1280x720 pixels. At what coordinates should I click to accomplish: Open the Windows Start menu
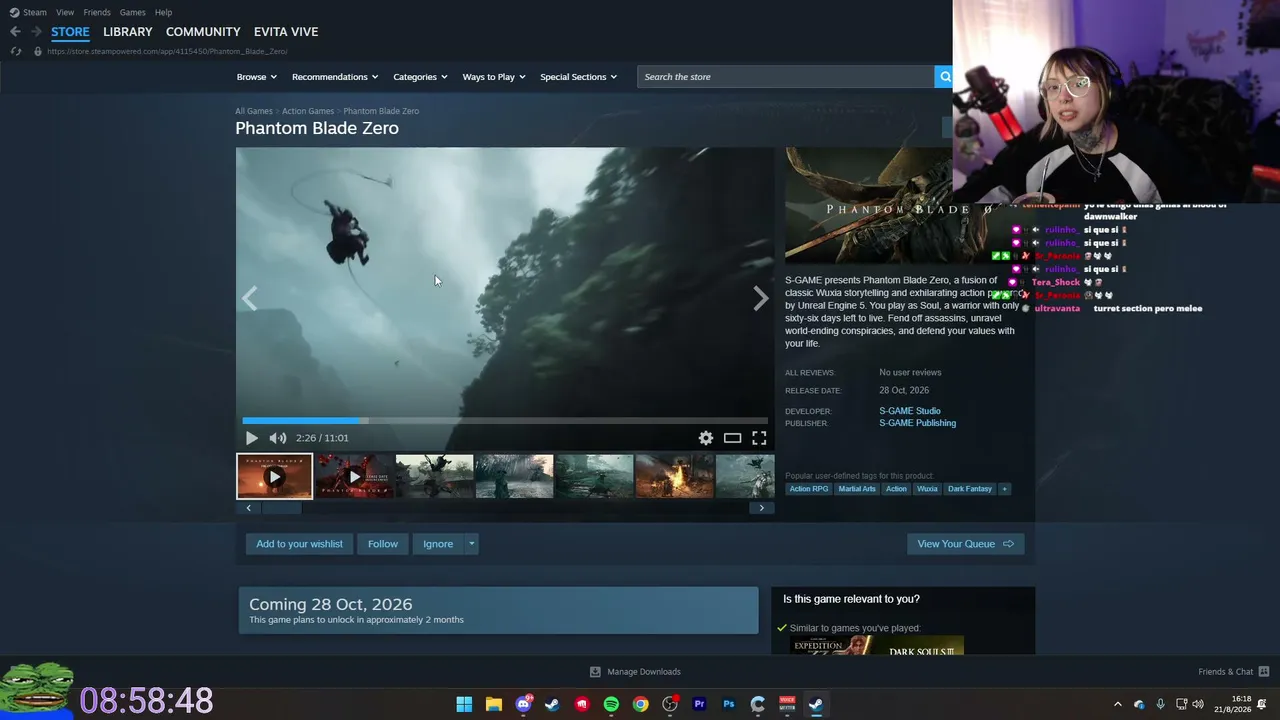[464, 704]
